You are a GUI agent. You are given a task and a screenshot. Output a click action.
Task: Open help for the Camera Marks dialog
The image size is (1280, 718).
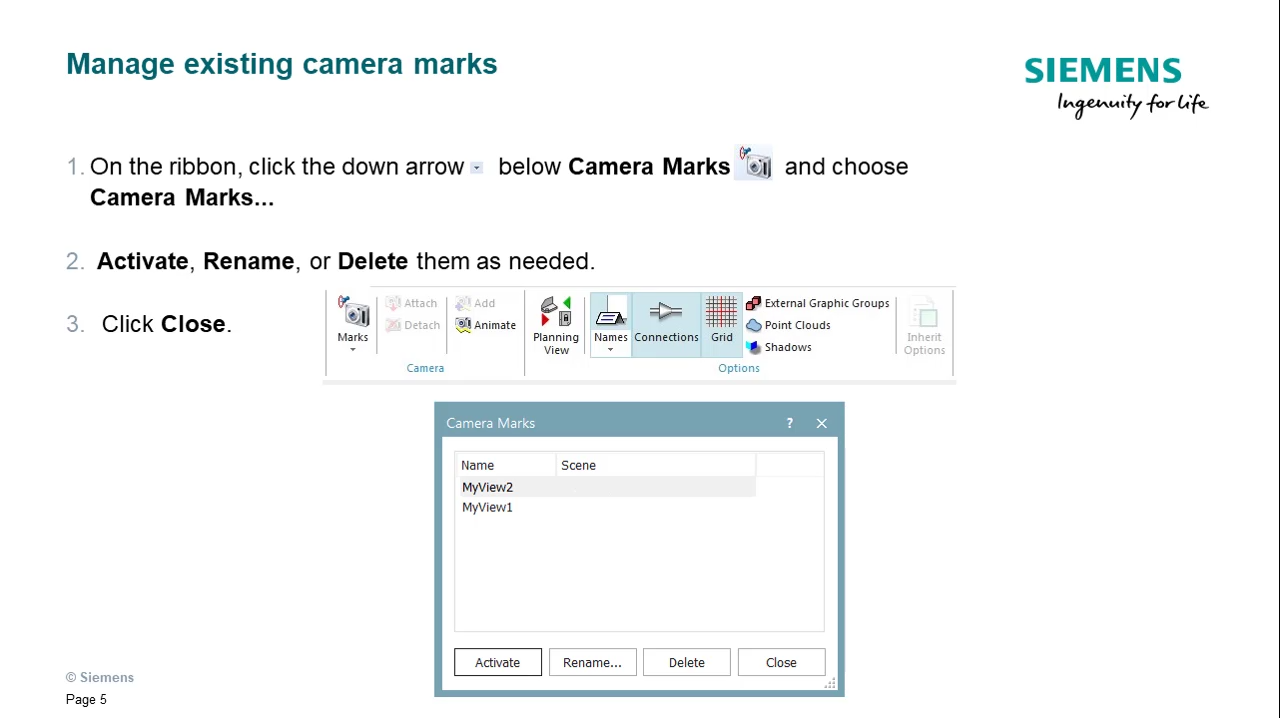[x=789, y=423]
